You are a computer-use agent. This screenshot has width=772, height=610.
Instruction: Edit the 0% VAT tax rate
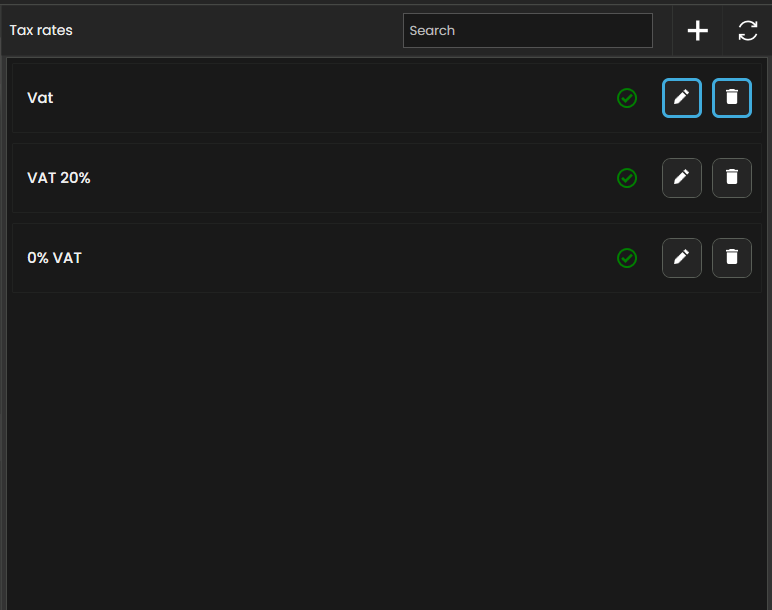pos(681,258)
